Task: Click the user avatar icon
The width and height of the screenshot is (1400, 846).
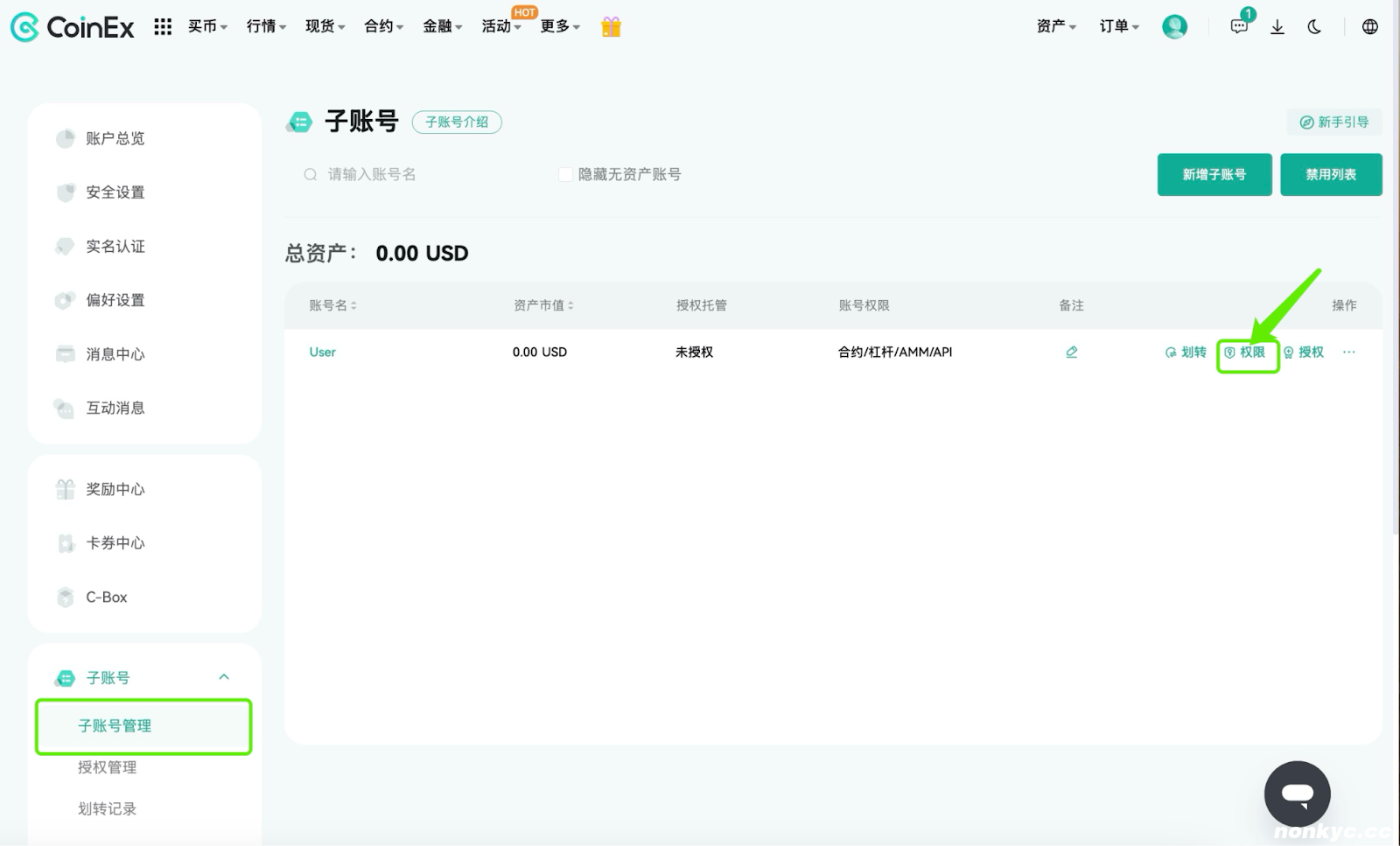Action: [x=1174, y=27]
